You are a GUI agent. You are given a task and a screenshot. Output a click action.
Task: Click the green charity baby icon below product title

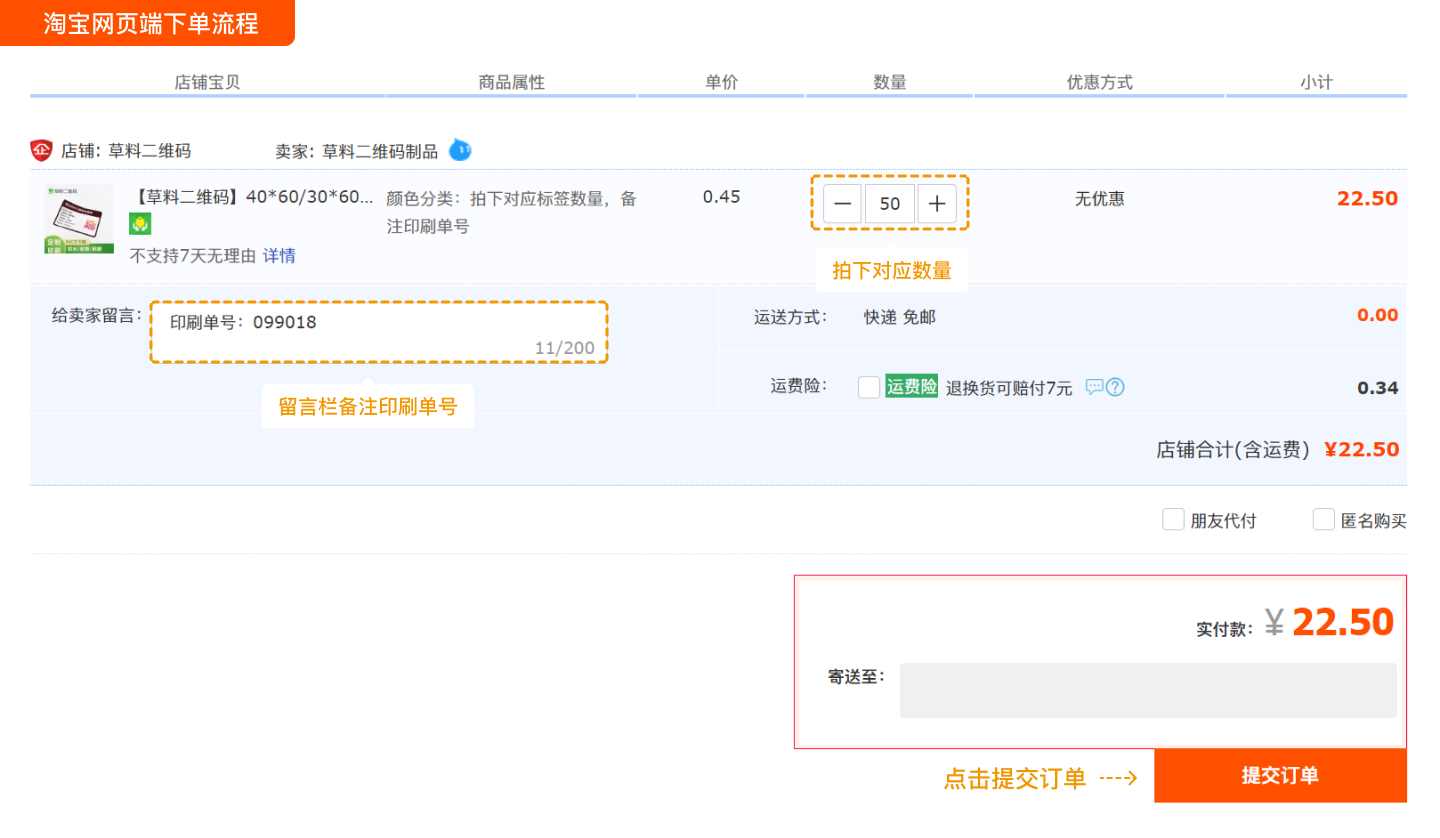[x=140, y=224]
